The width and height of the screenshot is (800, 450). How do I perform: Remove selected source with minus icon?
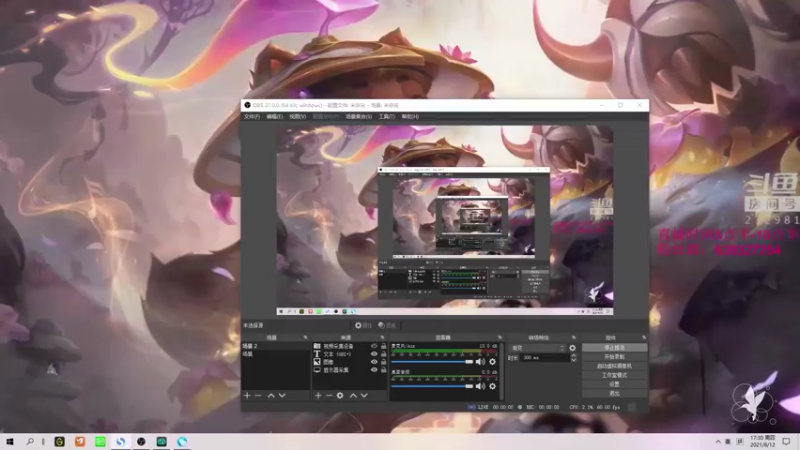pos(329,395)
